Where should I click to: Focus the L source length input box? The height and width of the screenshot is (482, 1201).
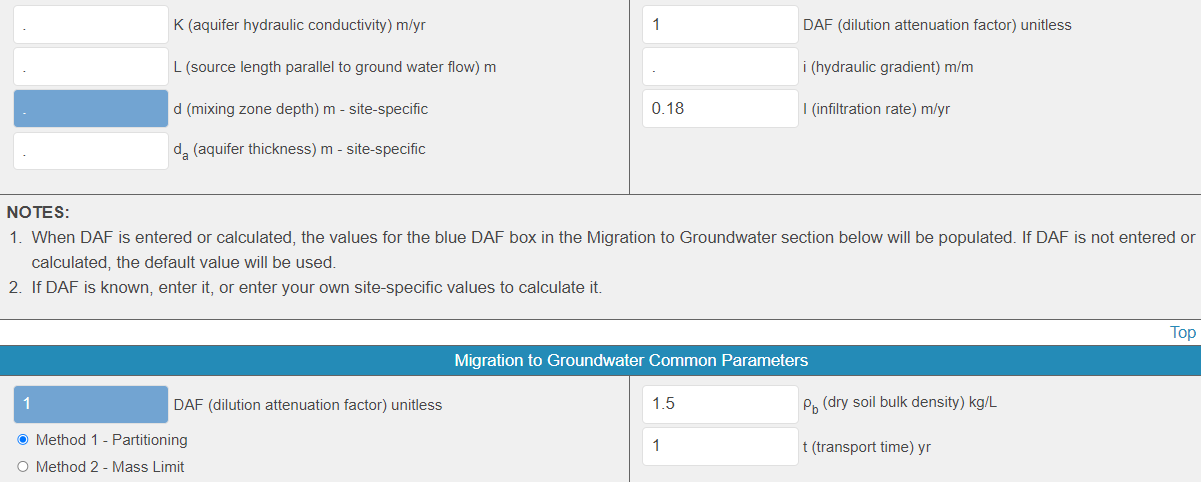coord(90,67)
